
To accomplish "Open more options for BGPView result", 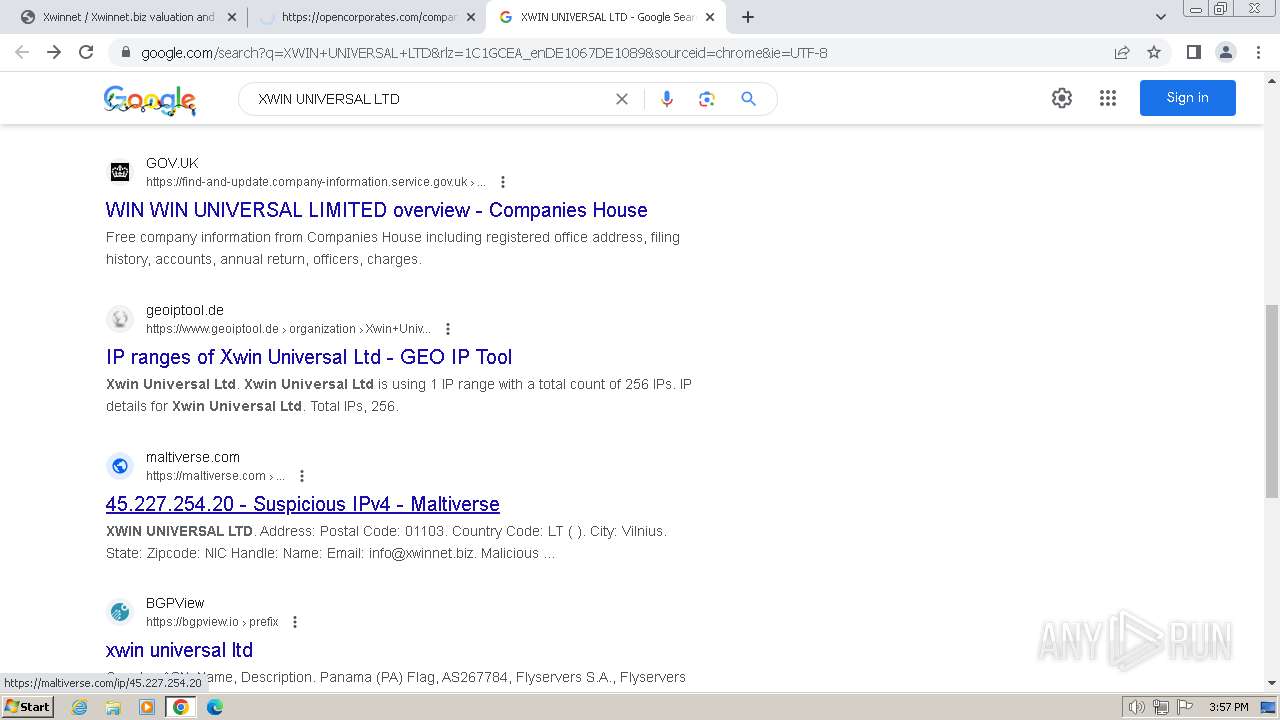I will [x=295, y=622].
